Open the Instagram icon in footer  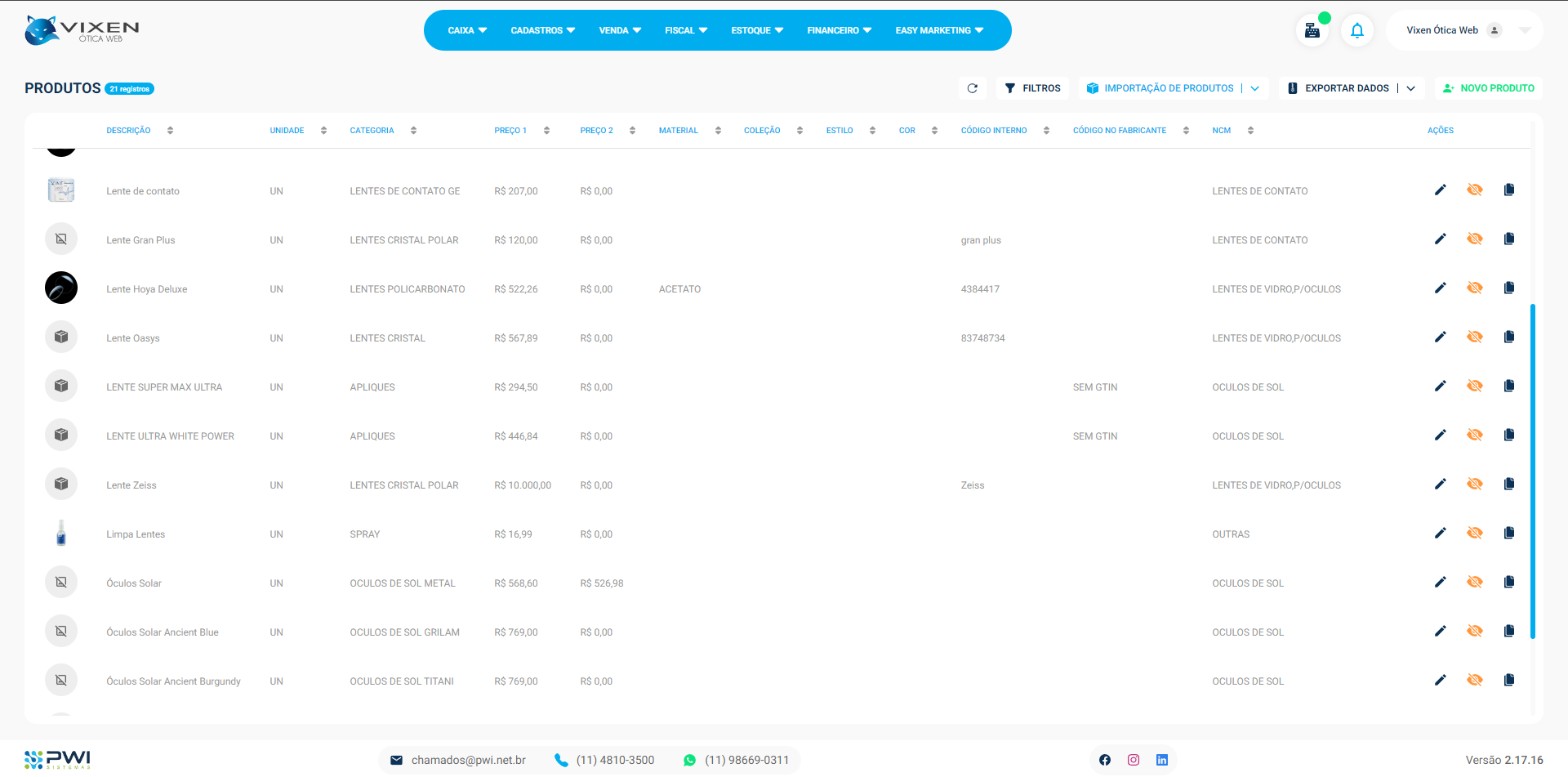tap(1133, 760)
